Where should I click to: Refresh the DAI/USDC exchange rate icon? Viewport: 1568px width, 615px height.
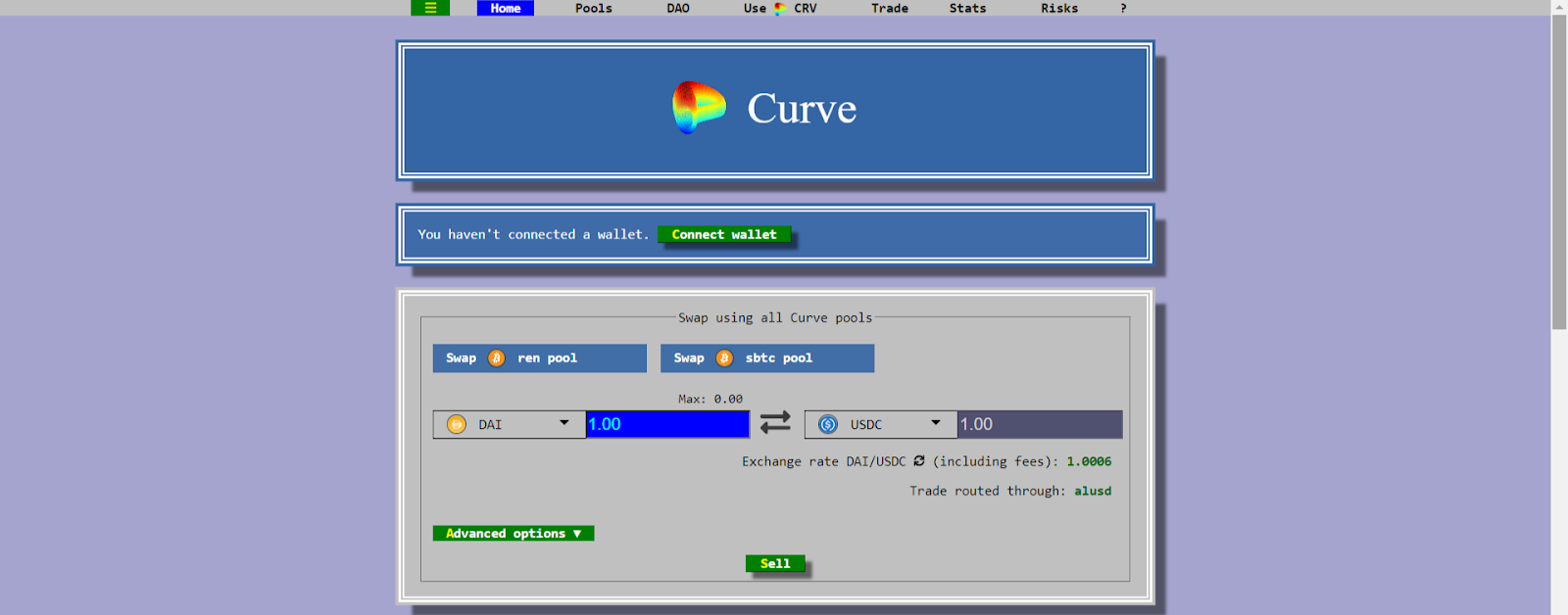tap(919, 460)
